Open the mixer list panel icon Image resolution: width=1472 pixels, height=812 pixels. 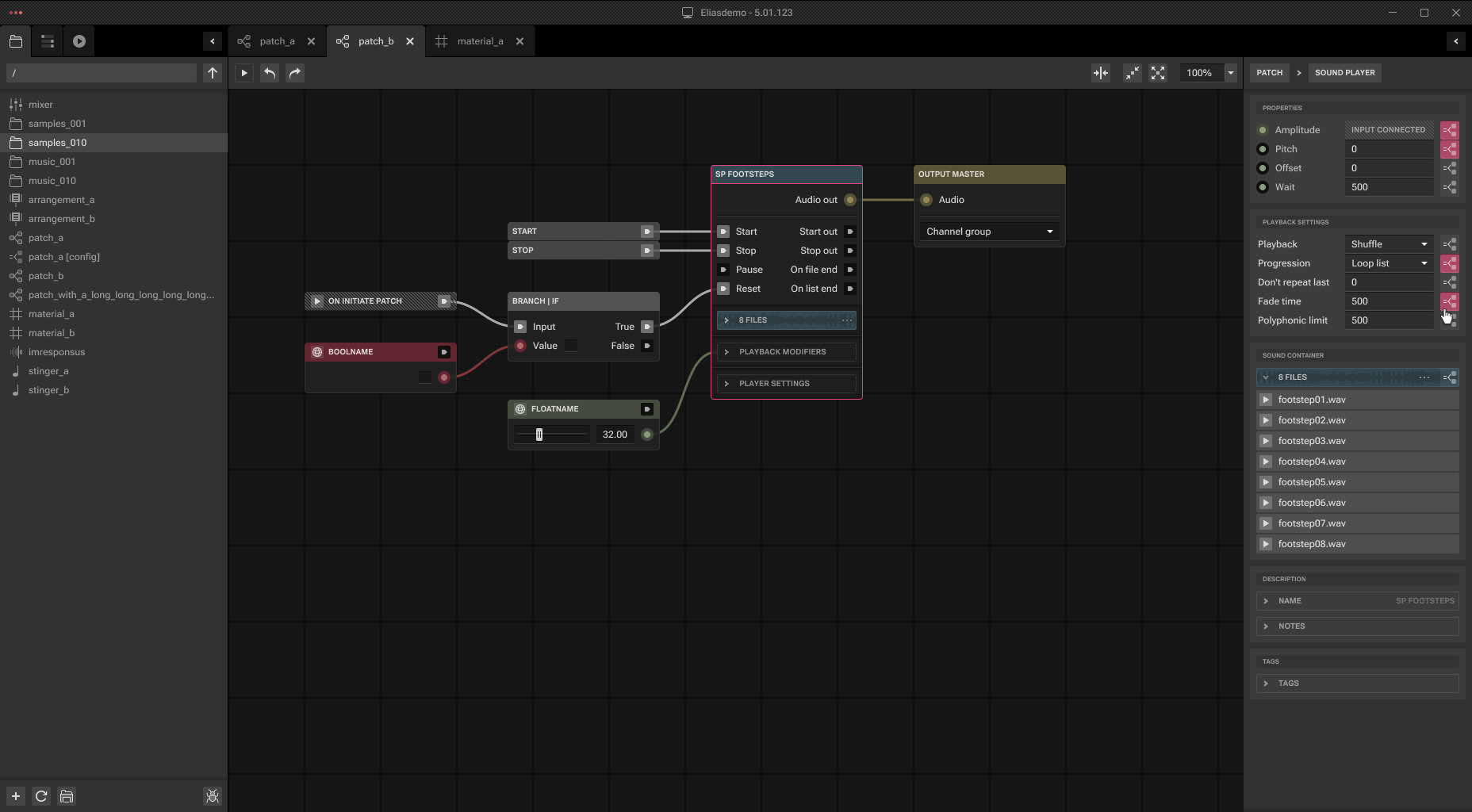click(48, 41)
